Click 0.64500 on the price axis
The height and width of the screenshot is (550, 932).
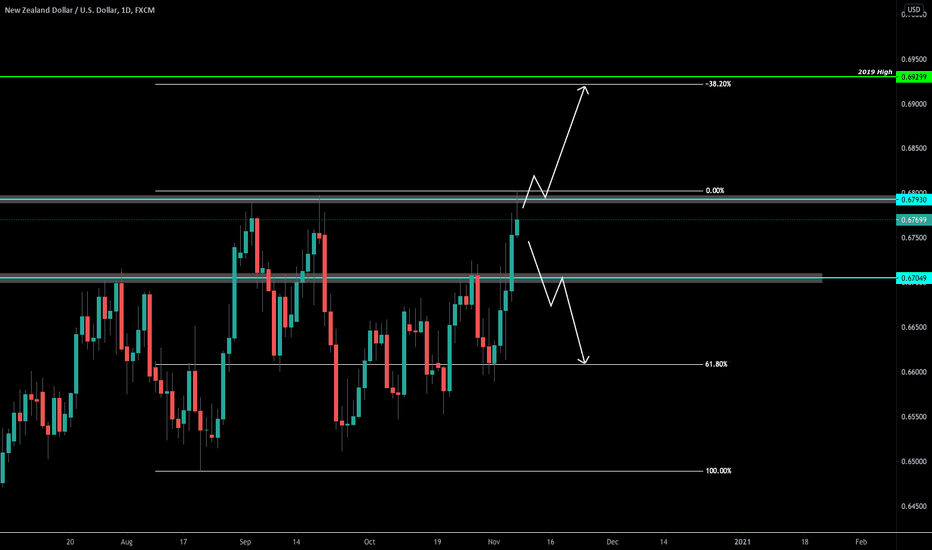click(914, 506)
